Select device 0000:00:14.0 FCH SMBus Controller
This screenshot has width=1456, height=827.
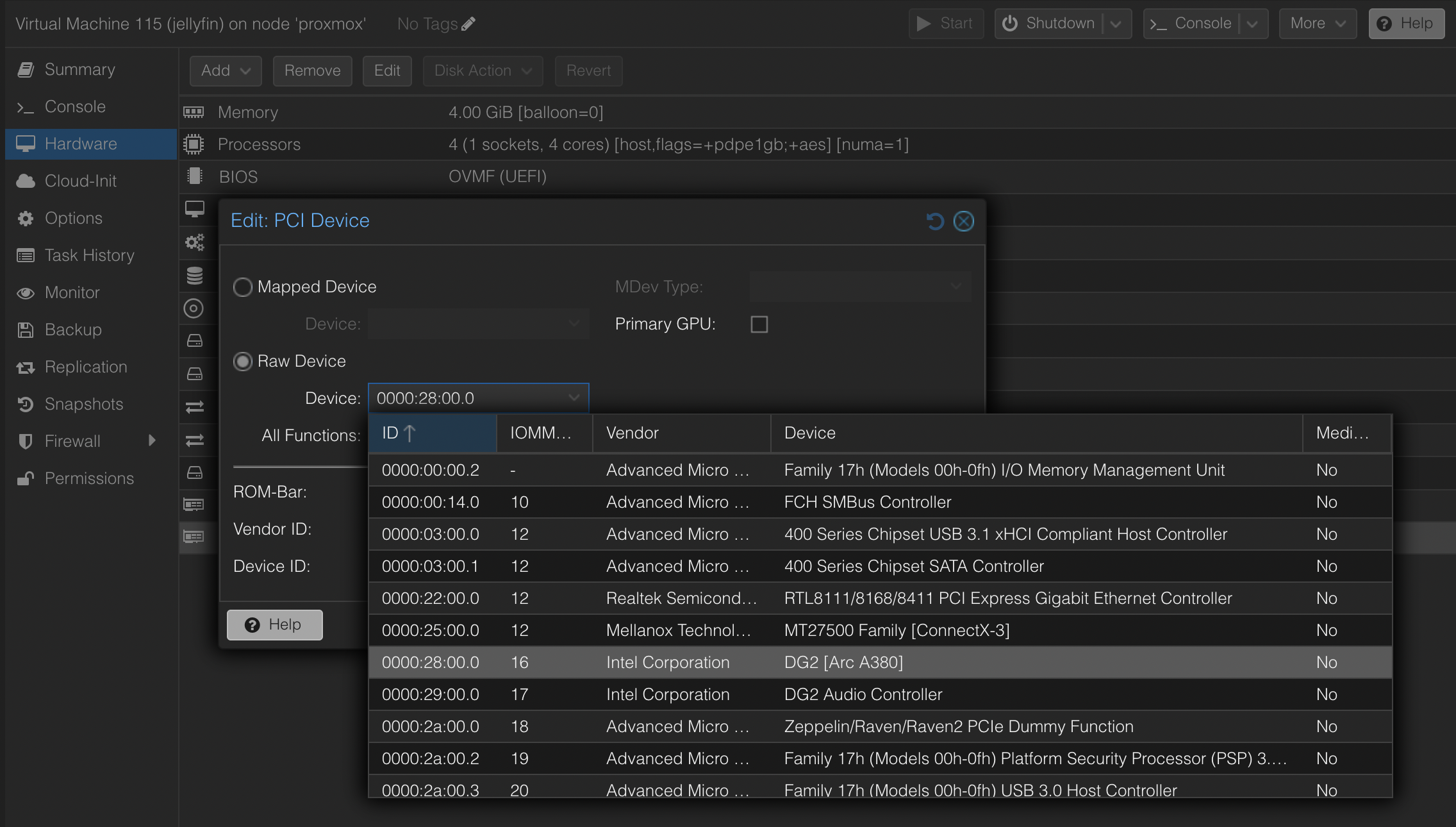(880, 502)
